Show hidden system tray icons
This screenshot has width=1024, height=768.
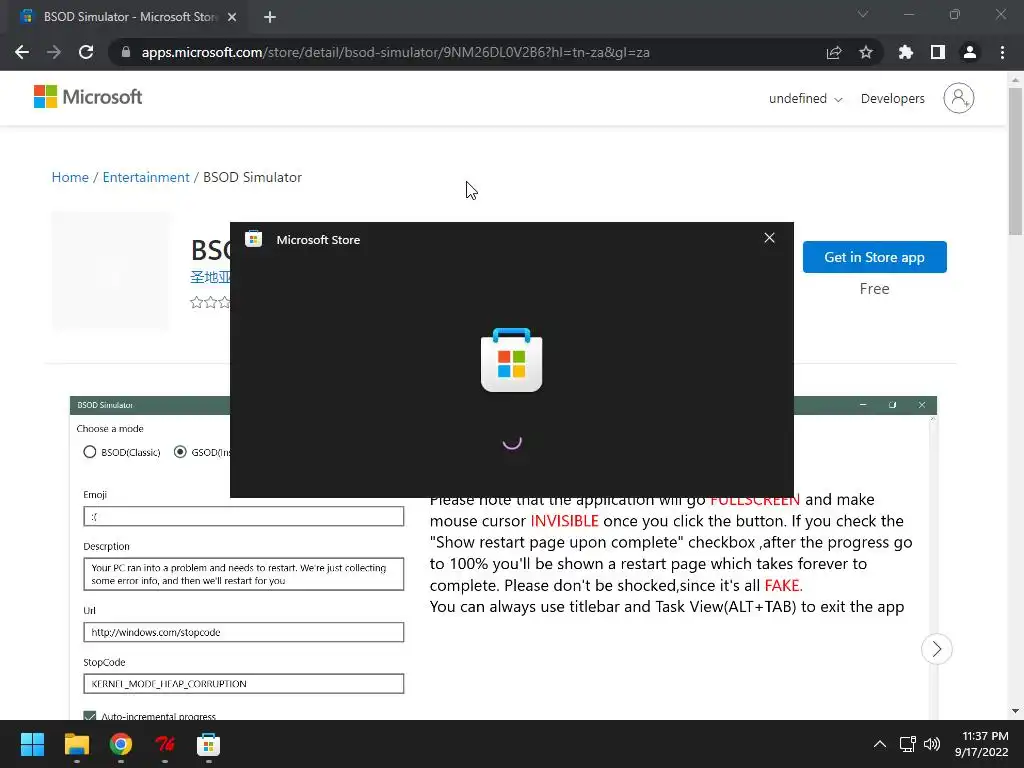tap(880, 744)
